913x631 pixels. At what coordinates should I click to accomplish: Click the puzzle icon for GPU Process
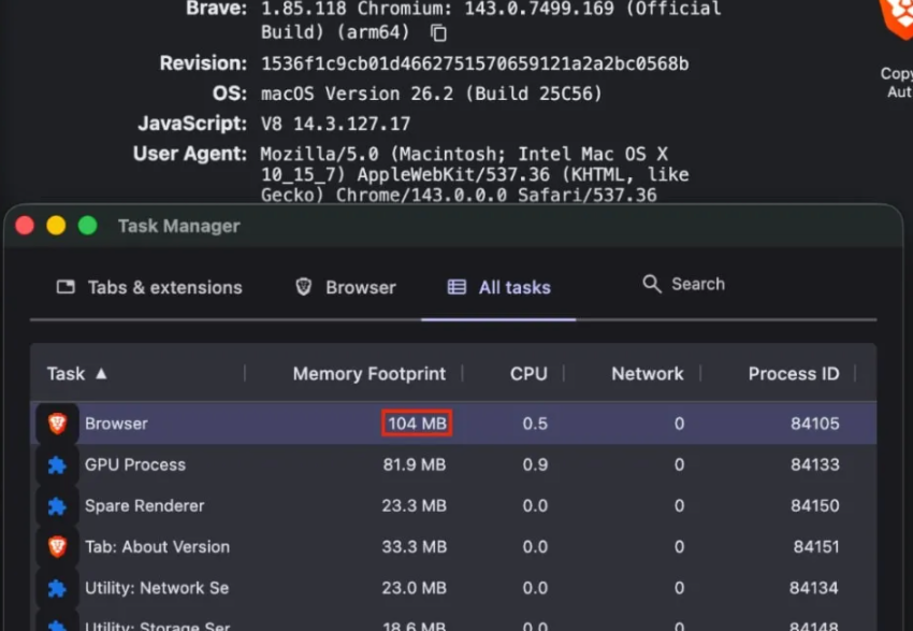(57, 465)
